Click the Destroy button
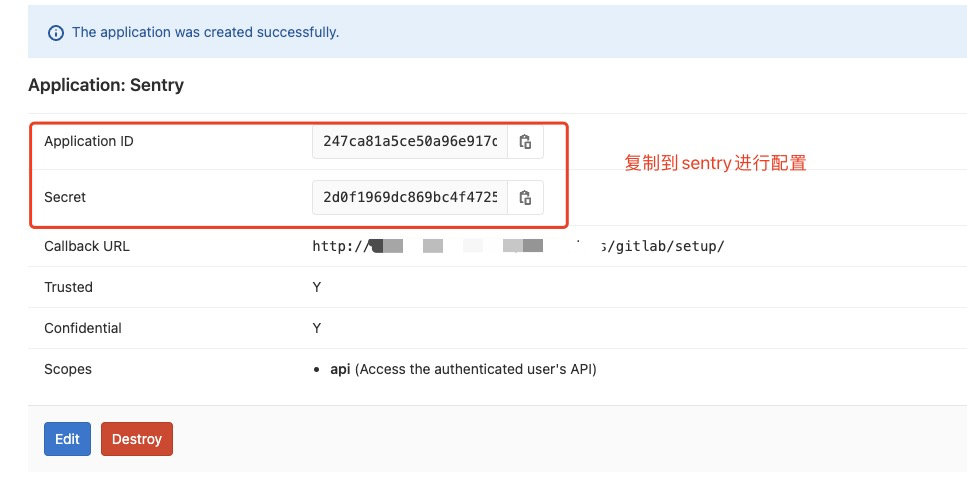 coord(137,439)
